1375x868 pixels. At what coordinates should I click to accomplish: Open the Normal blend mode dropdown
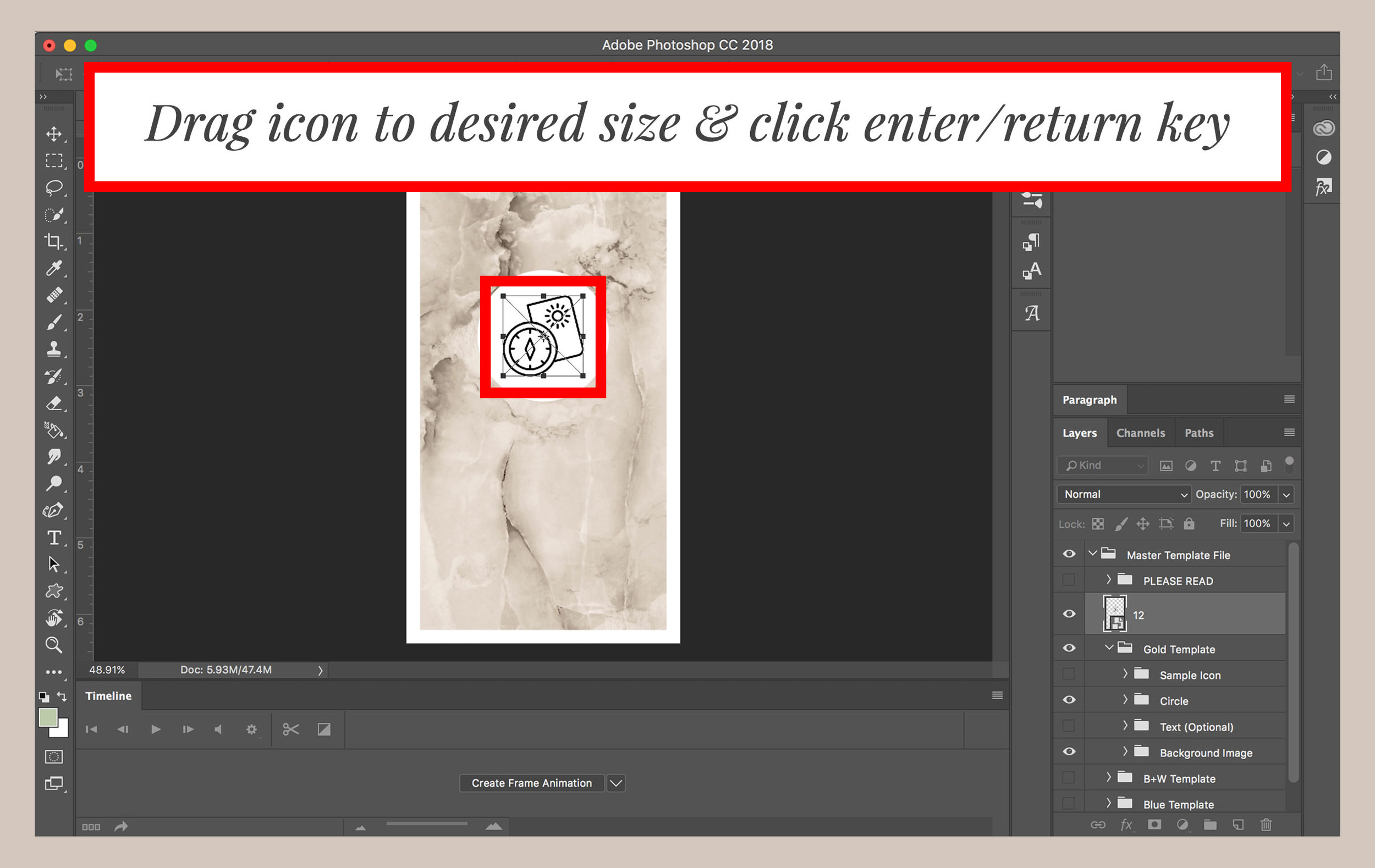(1123, 494)
